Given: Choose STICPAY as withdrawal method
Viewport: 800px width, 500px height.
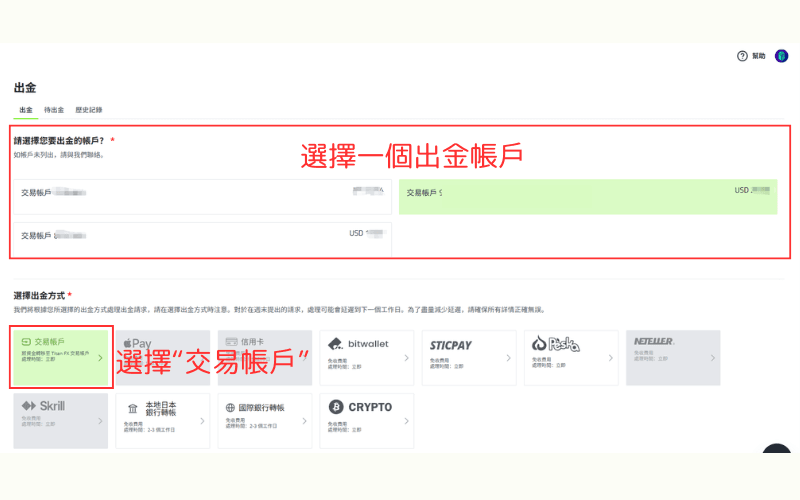Looking at the screenshot, I should [x=466, y=357].
